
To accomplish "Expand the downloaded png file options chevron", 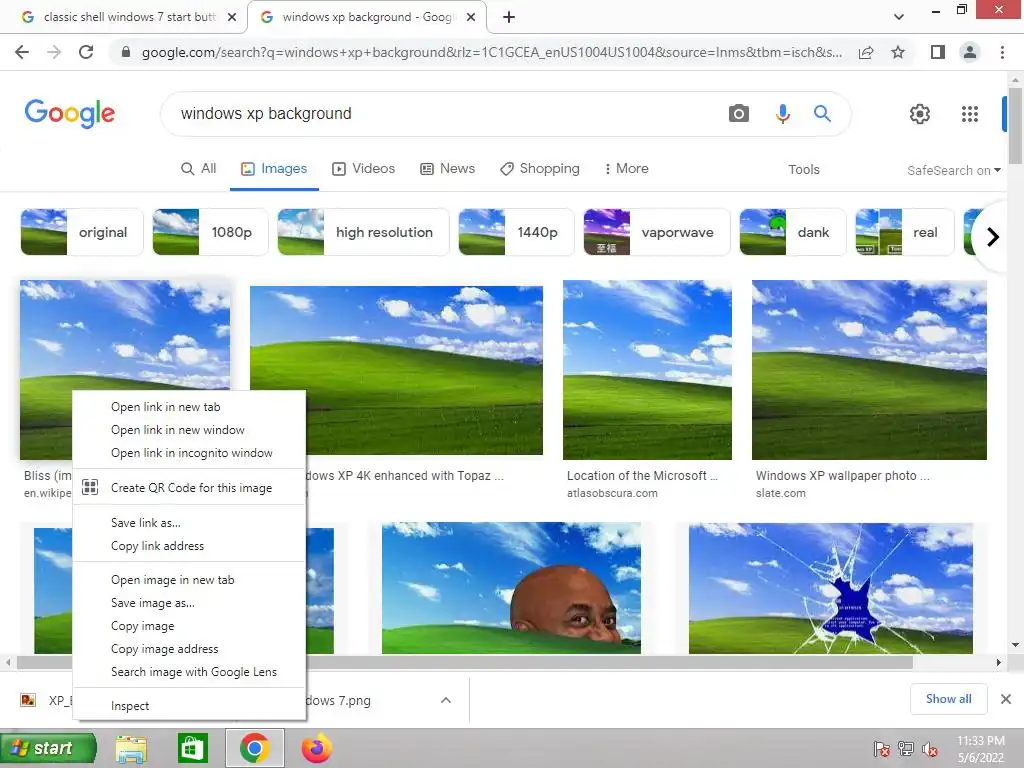I will 446,700.
